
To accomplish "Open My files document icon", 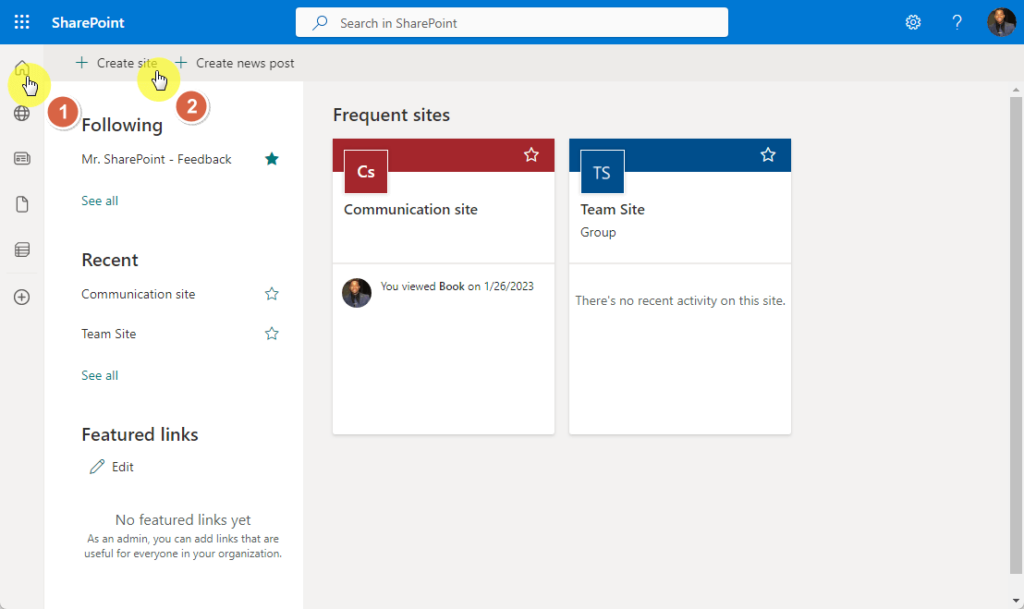I will tap(22, 204).
